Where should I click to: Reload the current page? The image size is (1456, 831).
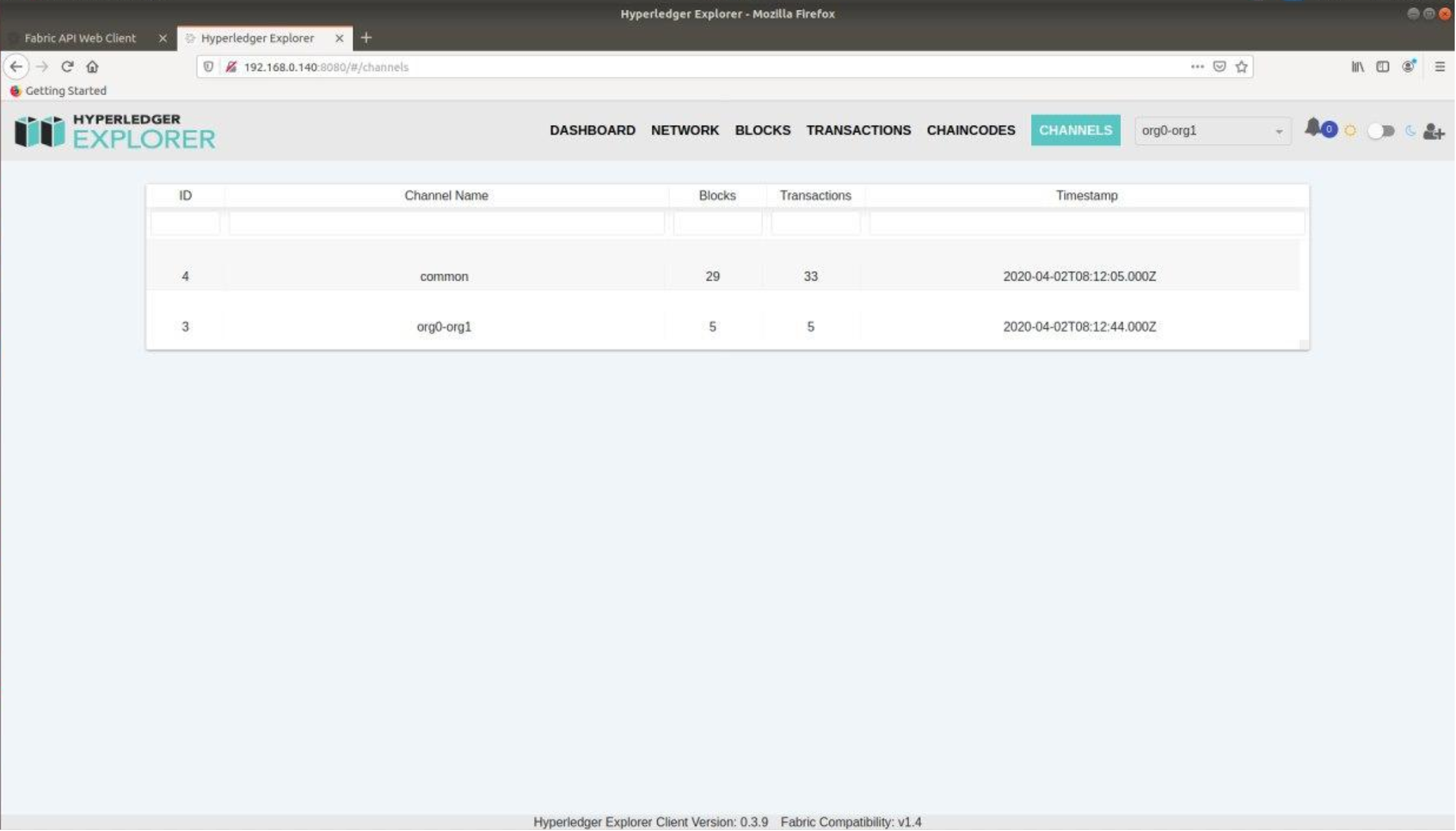(67, 66)
